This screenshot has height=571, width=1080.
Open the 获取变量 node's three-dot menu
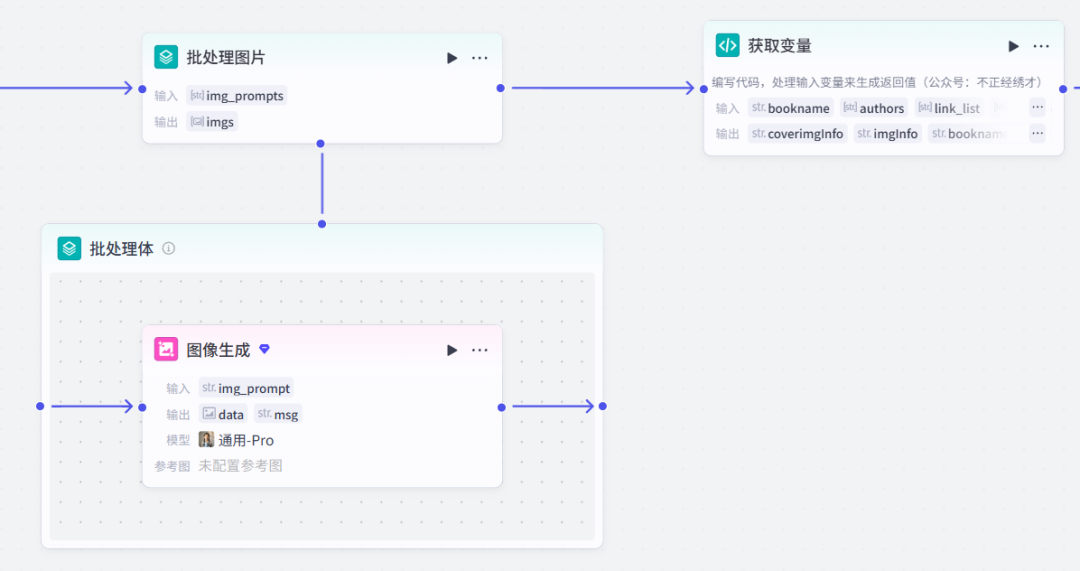(x=1041, y=46)
